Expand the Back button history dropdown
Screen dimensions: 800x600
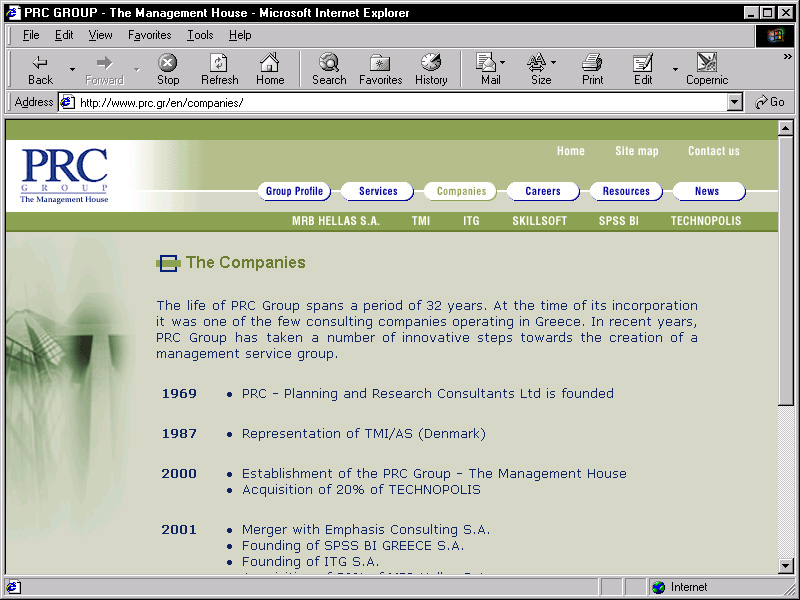(72, 69)
